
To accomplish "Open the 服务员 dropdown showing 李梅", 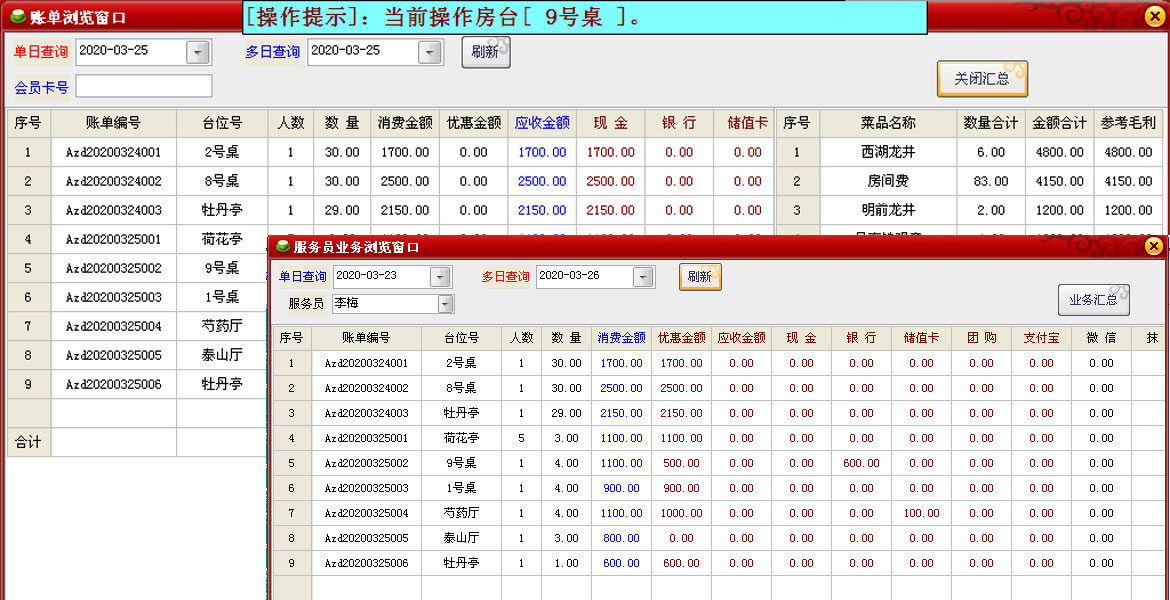I will click(445, 304).
